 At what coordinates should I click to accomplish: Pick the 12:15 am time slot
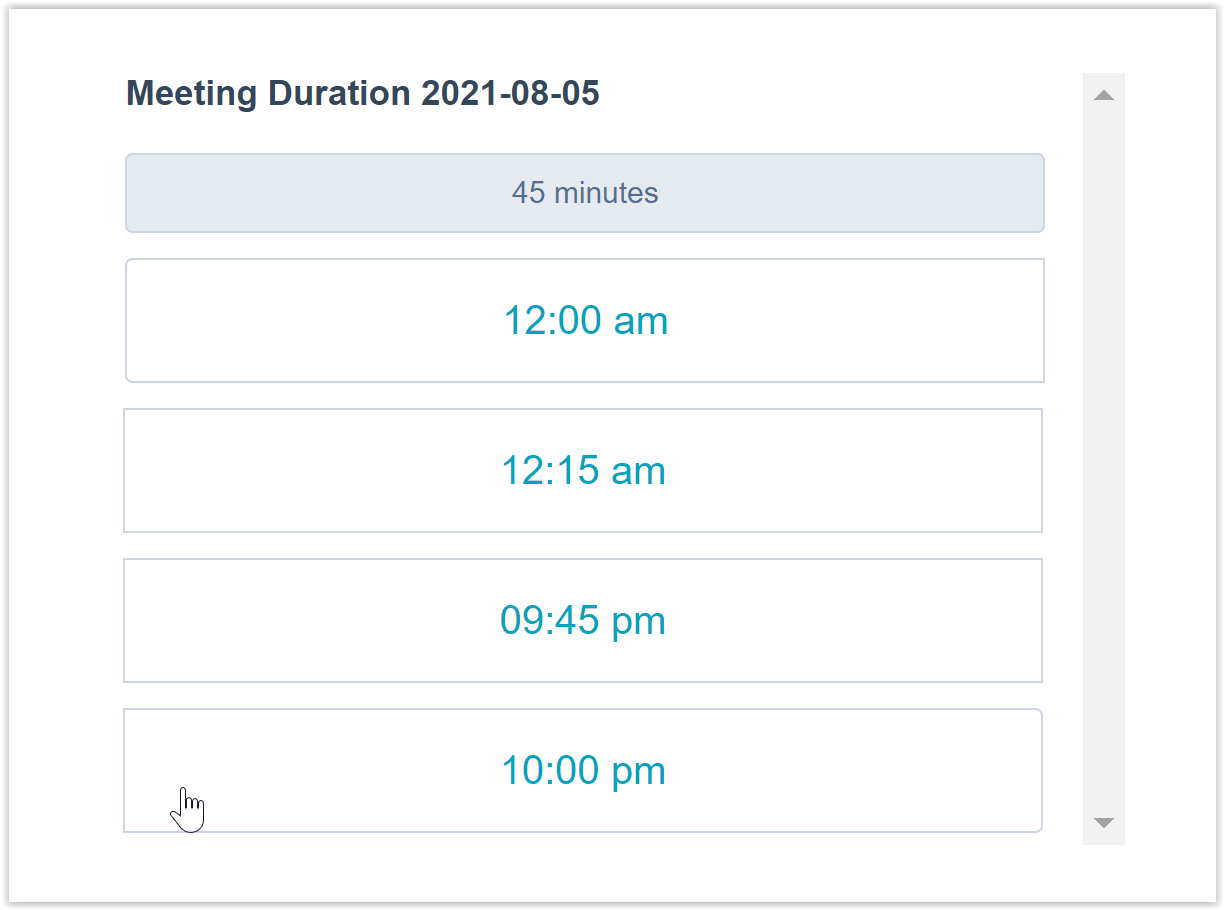pos(583,471)
